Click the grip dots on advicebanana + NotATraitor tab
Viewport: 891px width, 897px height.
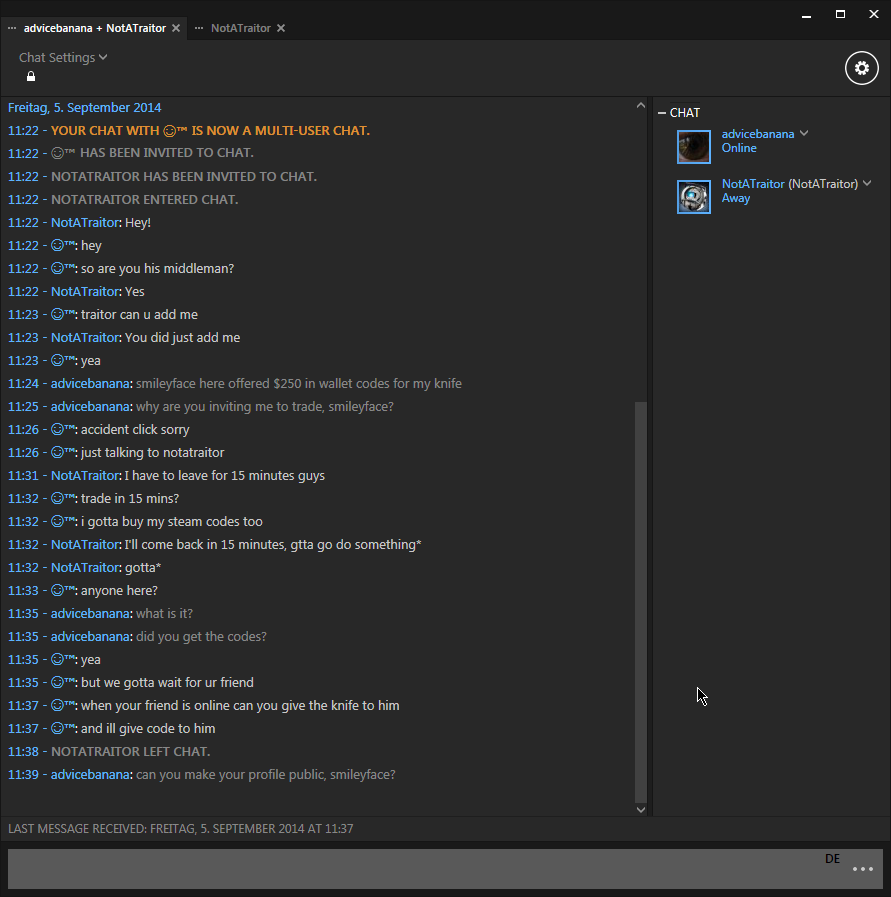pos(12,28)
